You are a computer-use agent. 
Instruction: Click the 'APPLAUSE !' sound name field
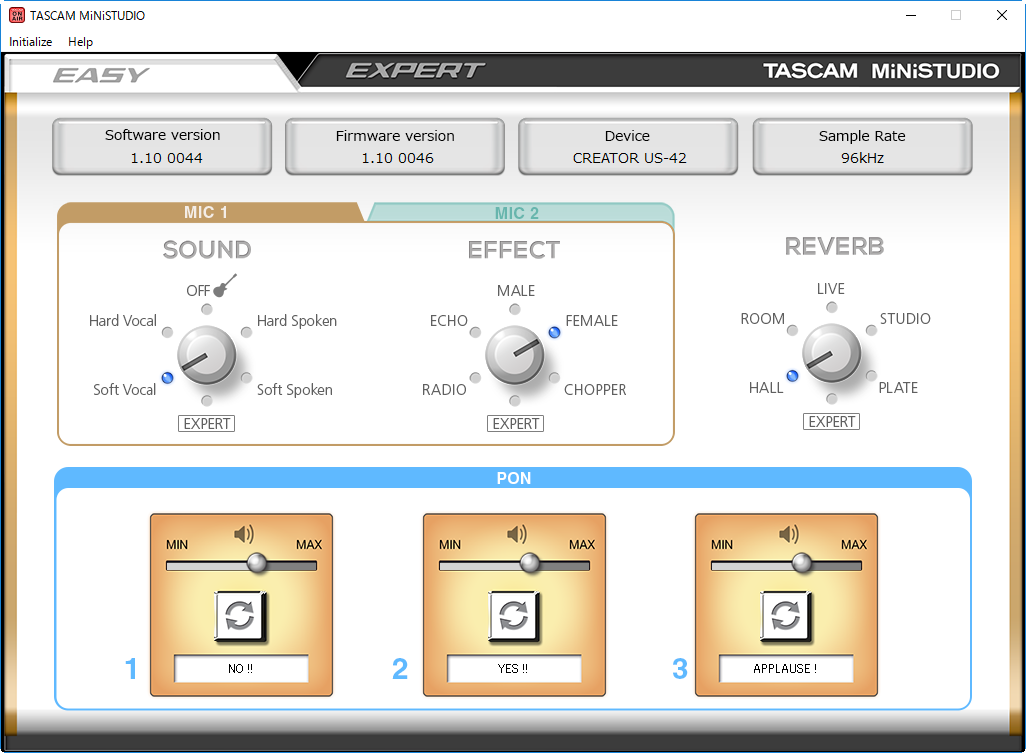coord(786,669)
